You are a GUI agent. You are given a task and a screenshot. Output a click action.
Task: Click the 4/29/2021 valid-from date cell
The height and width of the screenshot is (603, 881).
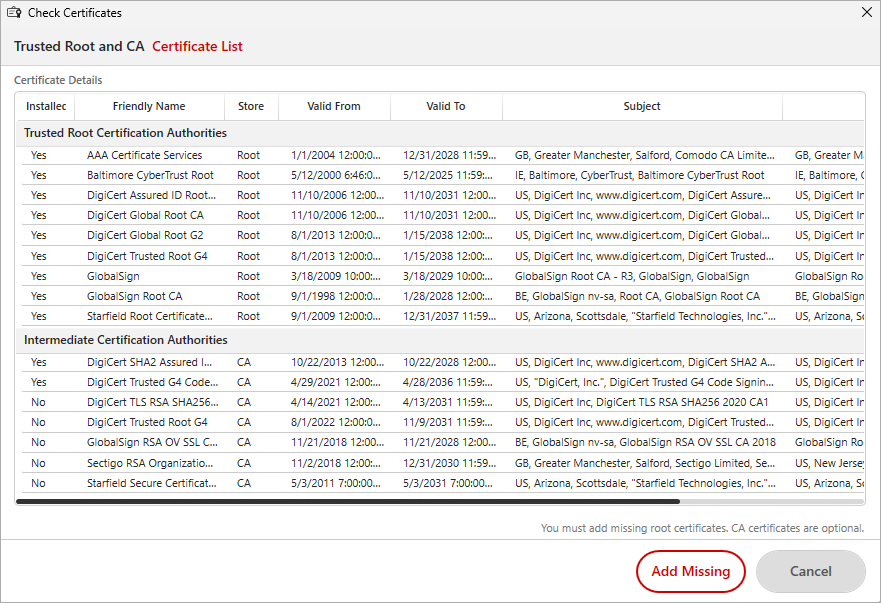coord(335,382)
